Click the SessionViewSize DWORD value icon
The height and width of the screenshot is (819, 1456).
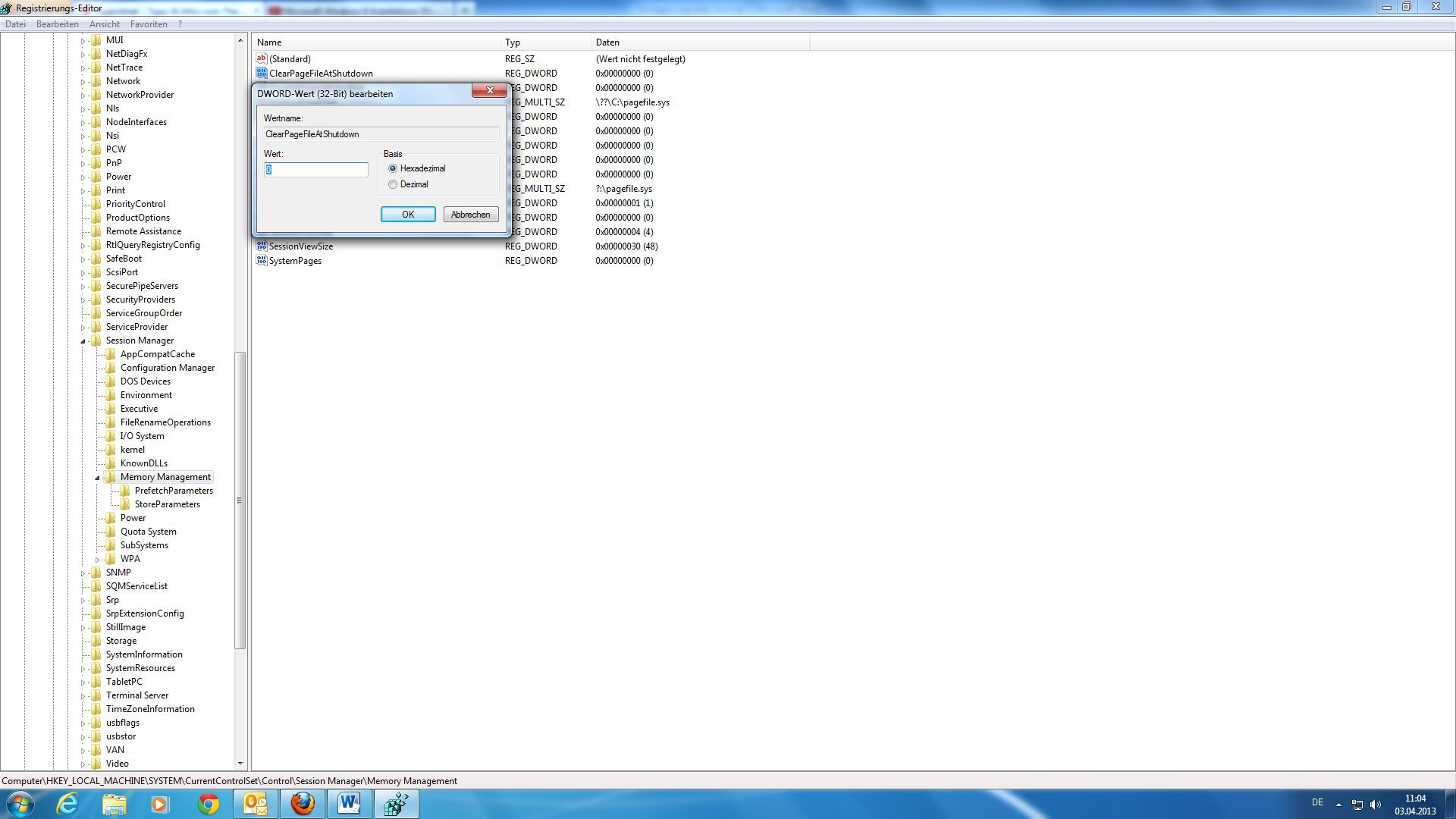[x=262, y=246]
